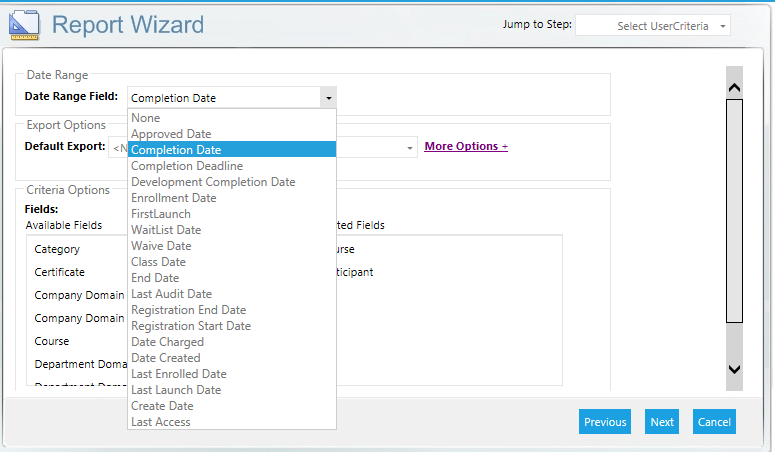Viewport: 775px width, 452px height.
Task: Click the Report Wizard icon
Action: click(x=24, y=24)
